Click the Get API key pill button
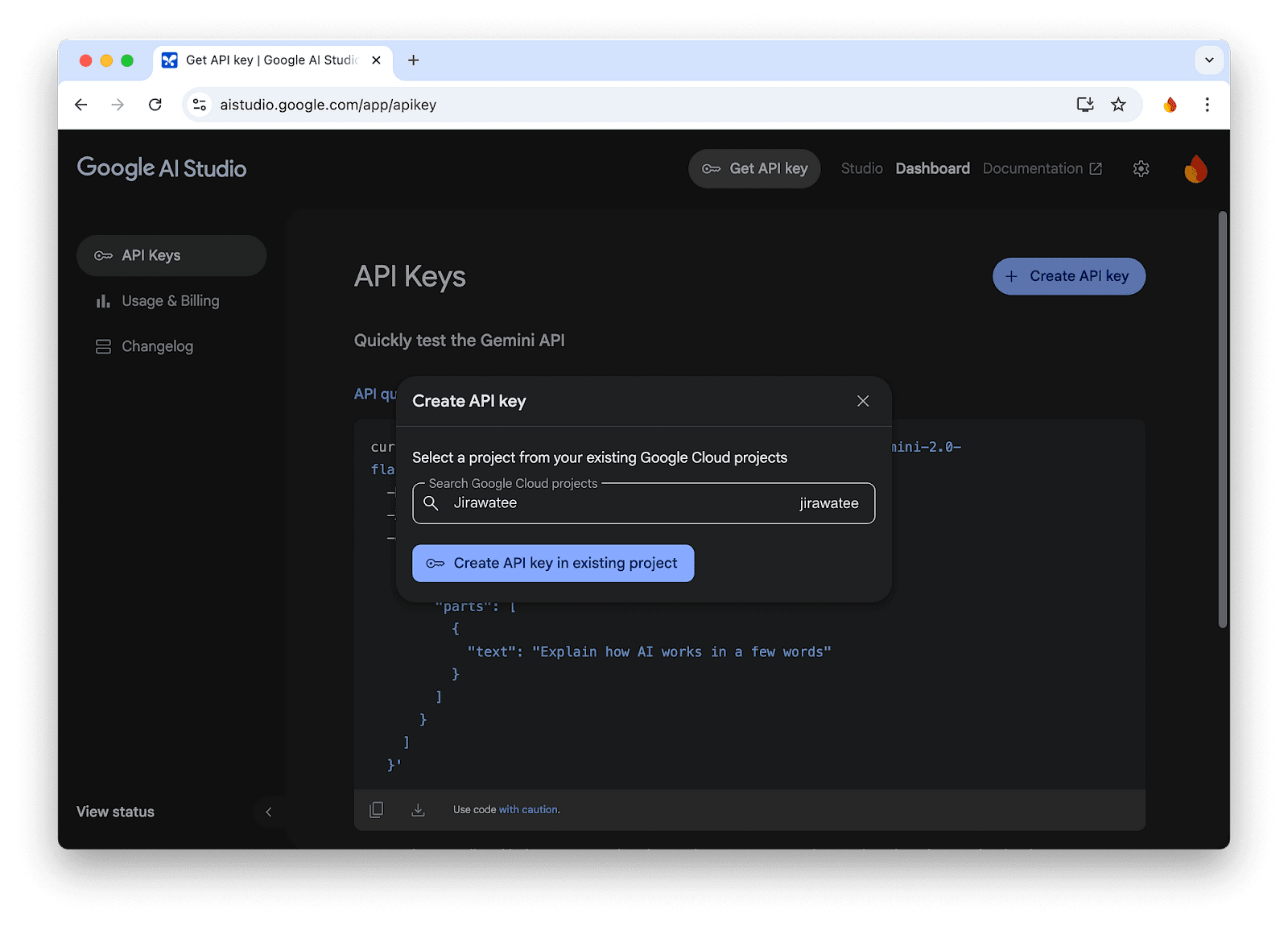The image size is (1288, 926). (x=754, y=169)
